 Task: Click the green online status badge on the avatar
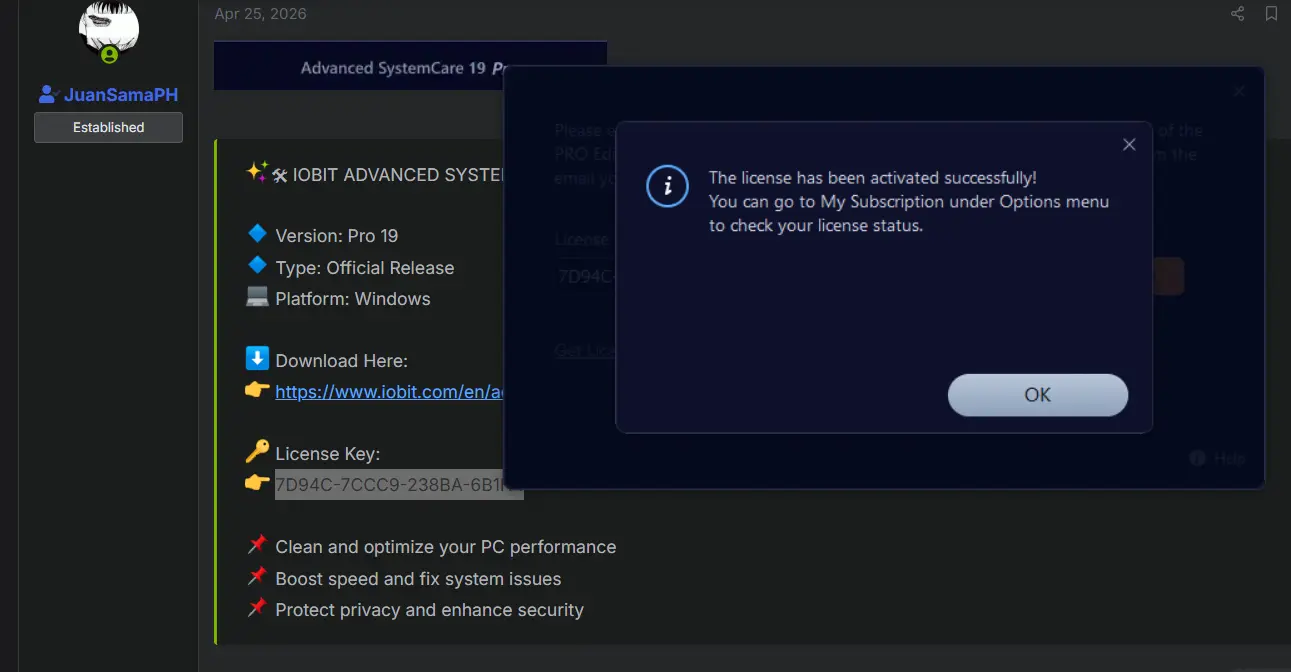[x=109, y=55]
